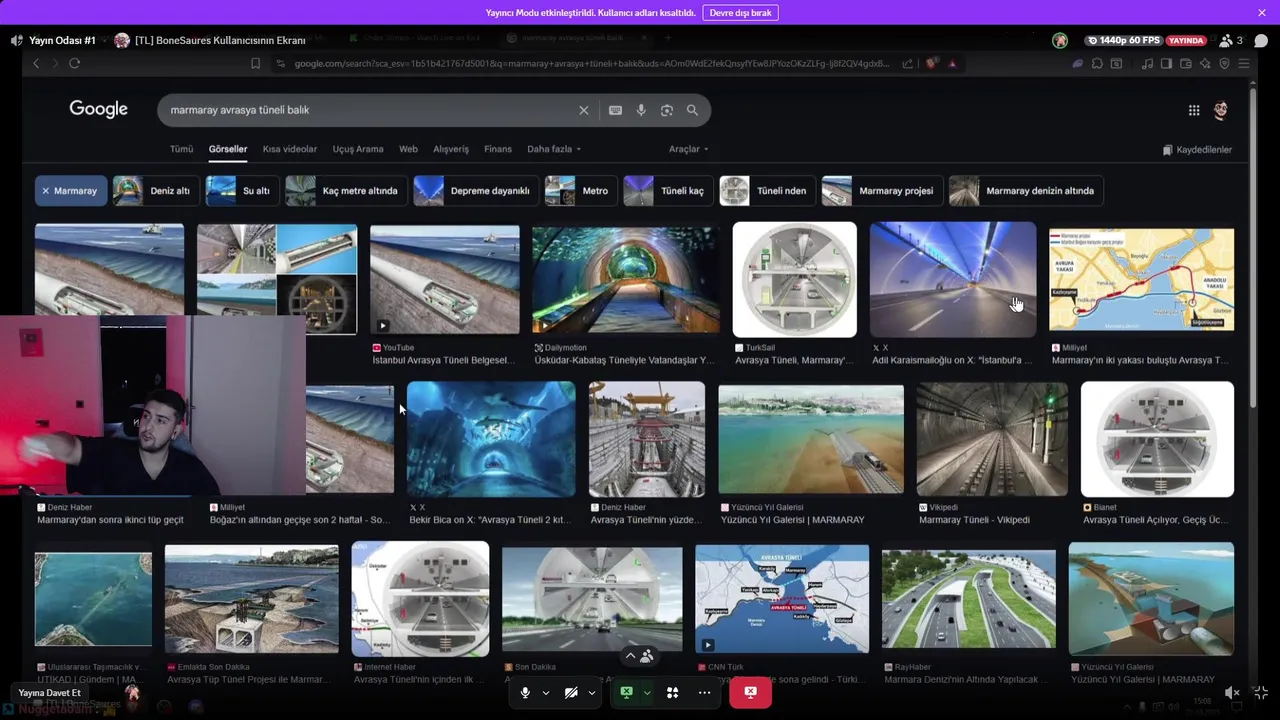This screenshot has width=1280, height=720.
Task: Unmute the stream volume speaker icon
Action: coord(1232,692)
